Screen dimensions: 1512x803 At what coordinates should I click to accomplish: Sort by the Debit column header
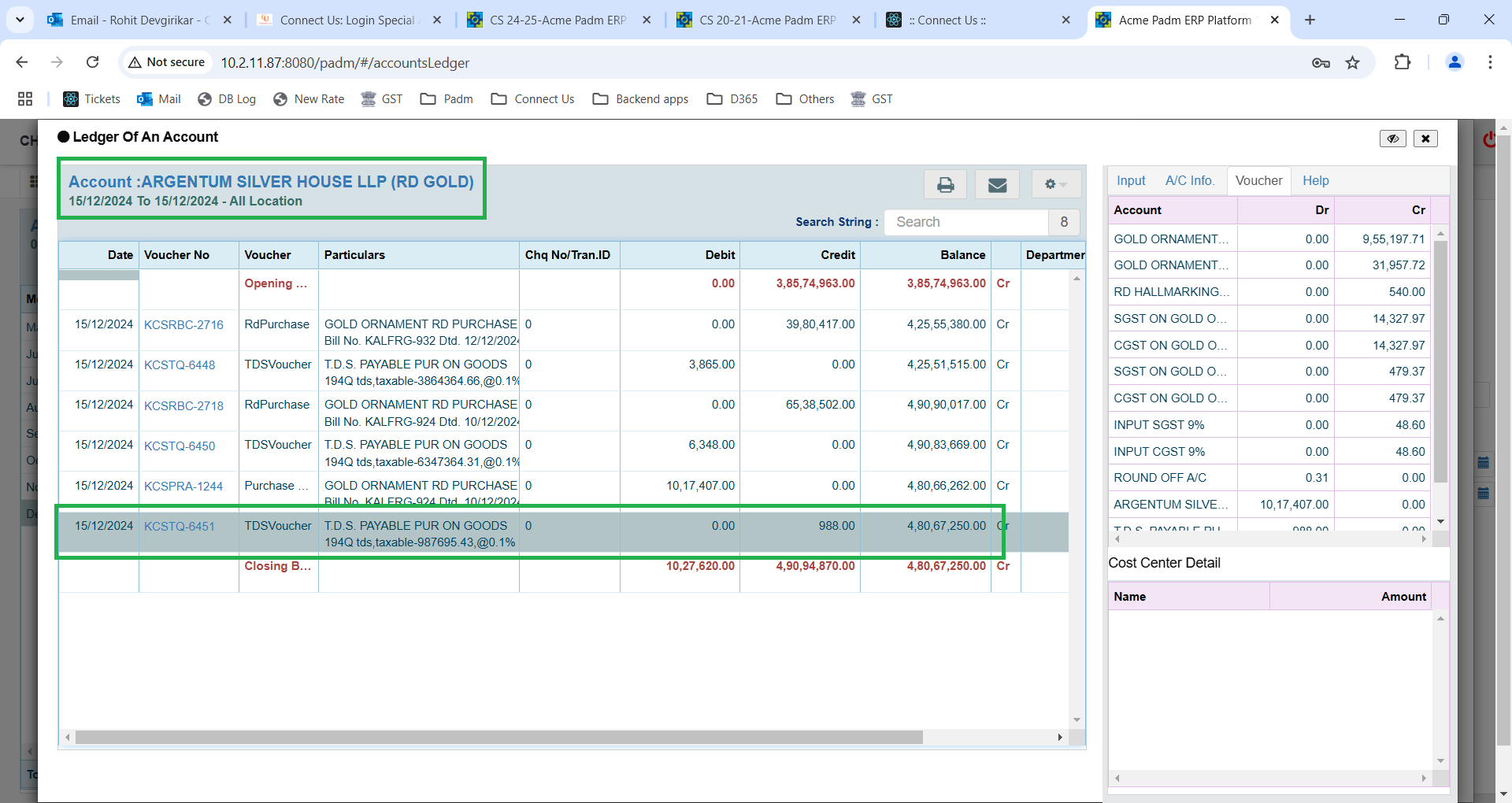click(680, 255)
